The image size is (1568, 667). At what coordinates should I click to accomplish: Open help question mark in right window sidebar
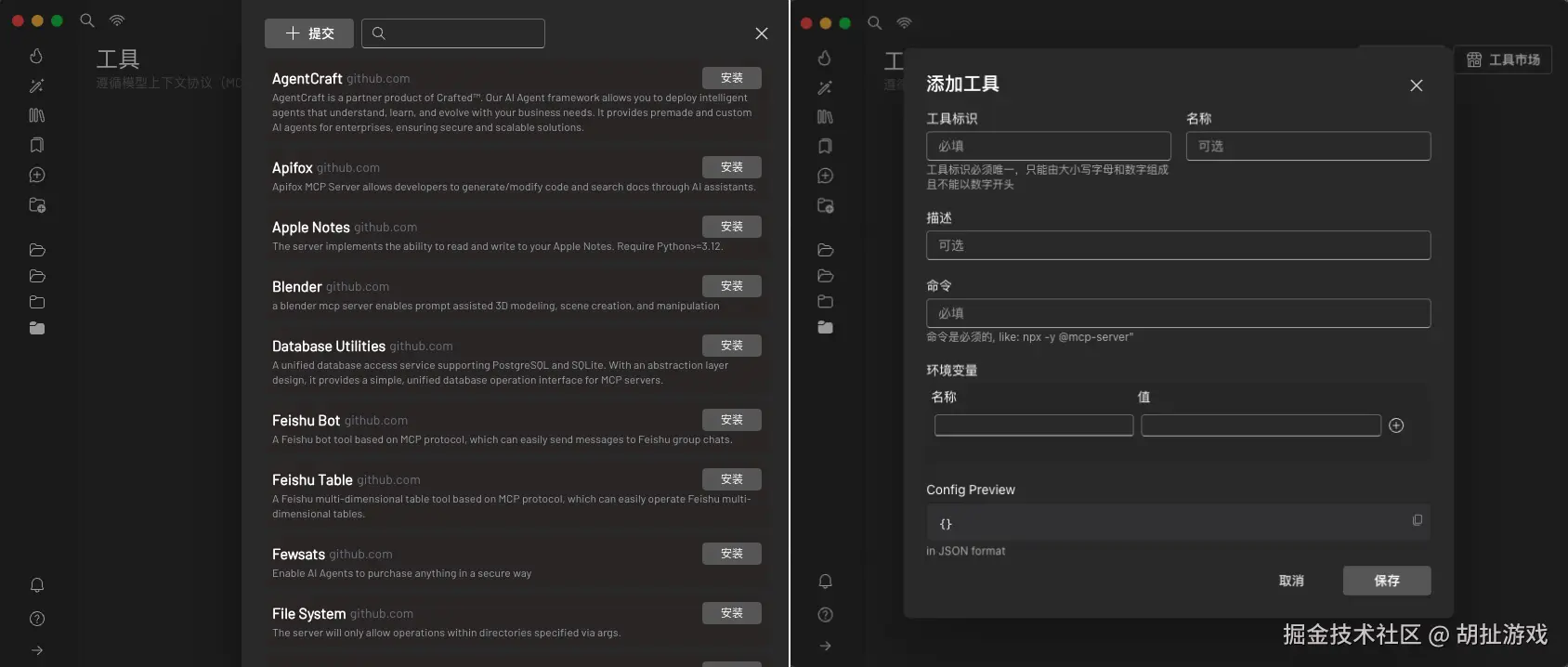[x=825, y=615]
